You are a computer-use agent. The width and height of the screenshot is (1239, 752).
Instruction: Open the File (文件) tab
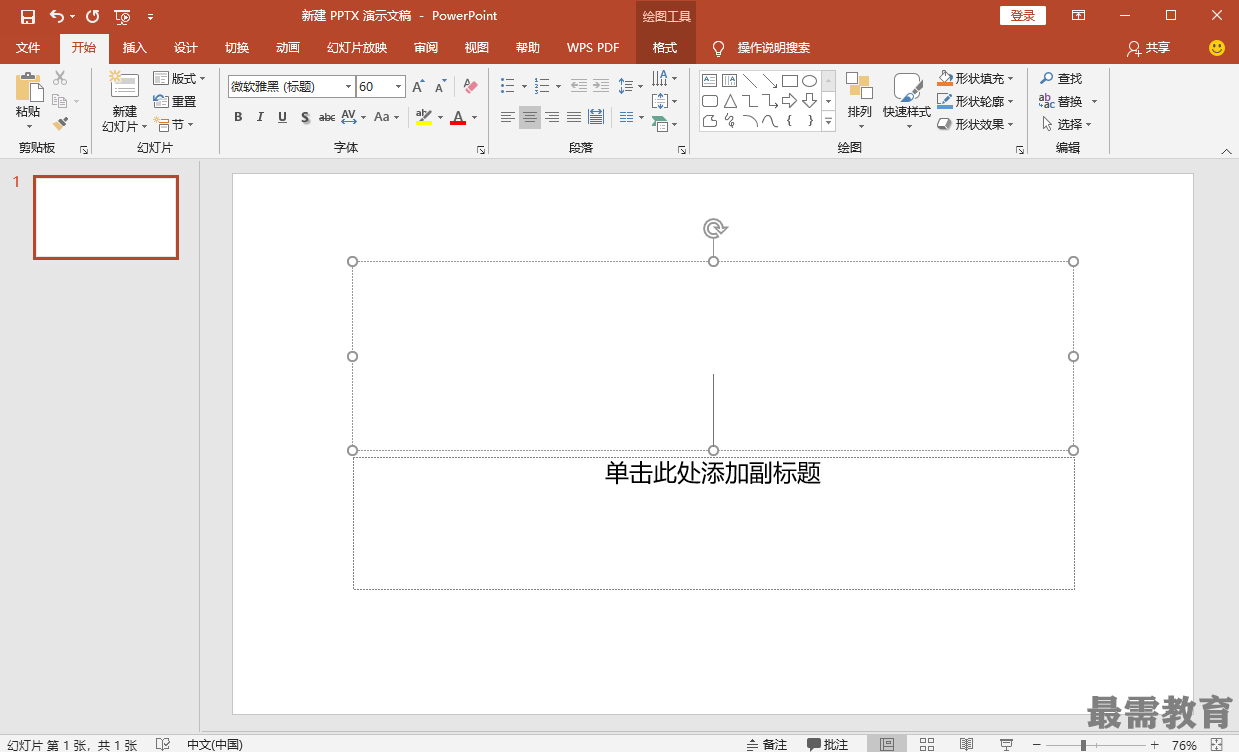(x=28, y=48)
